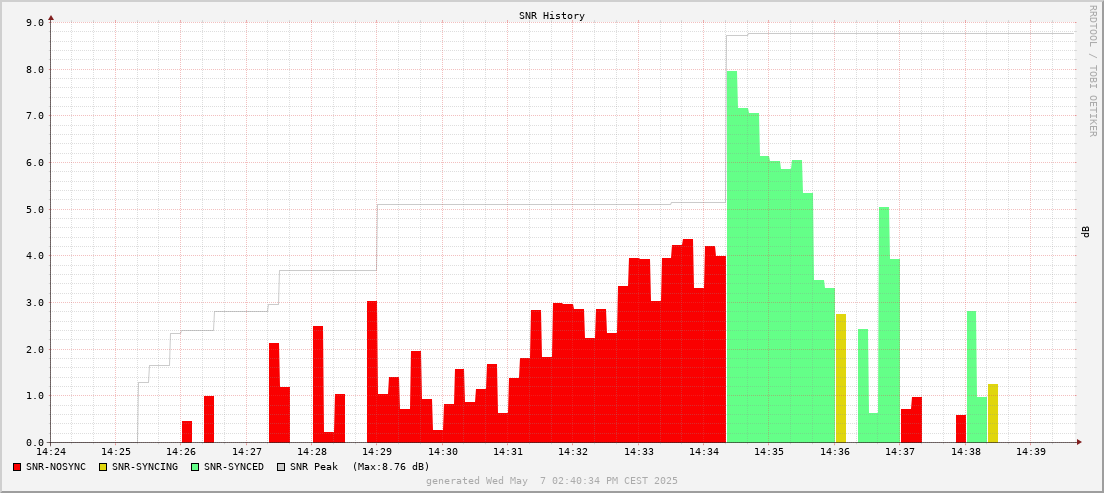Click the 14:38 time axis label

pos(965,451)
